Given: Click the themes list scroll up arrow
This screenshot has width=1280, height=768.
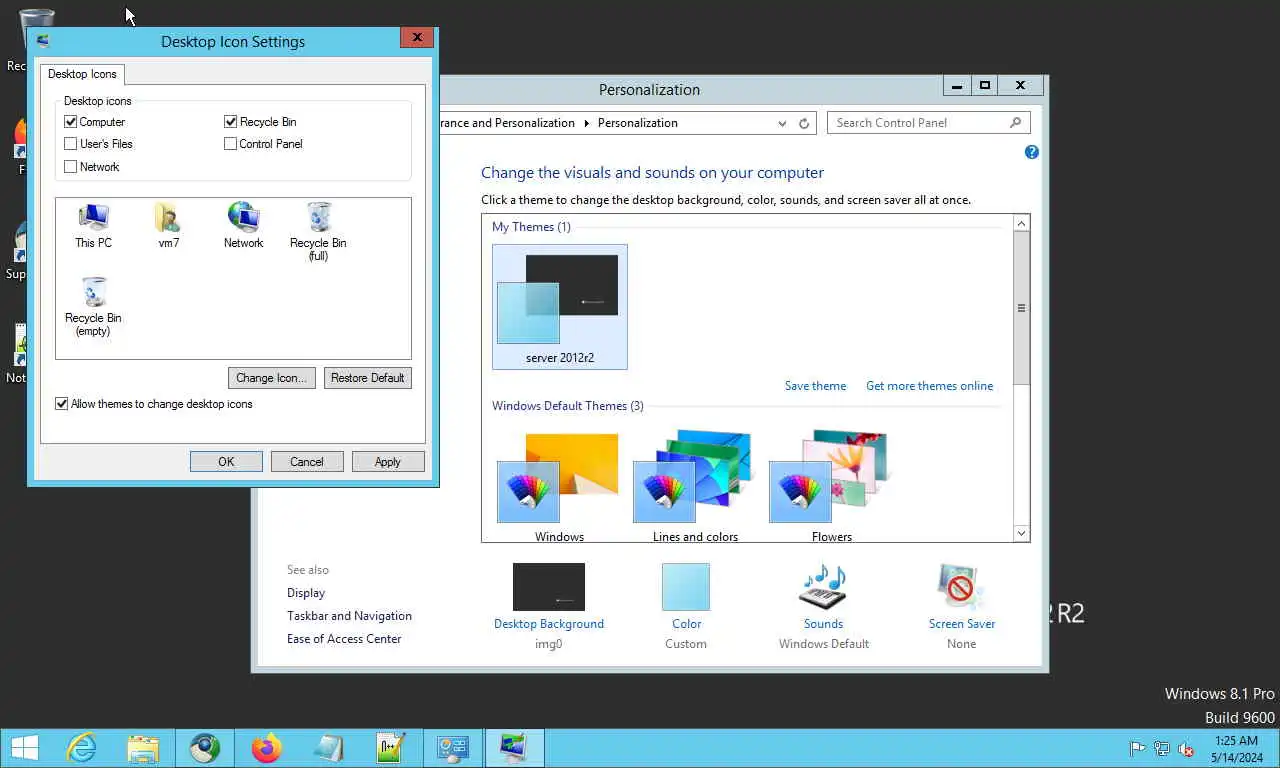Looking at the screenshot, I should coord(1021,224).
